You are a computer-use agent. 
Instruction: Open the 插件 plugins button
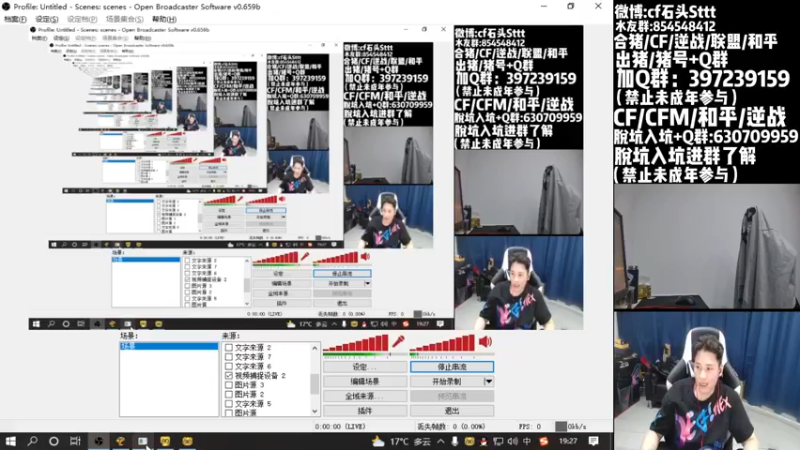point(365,410)
